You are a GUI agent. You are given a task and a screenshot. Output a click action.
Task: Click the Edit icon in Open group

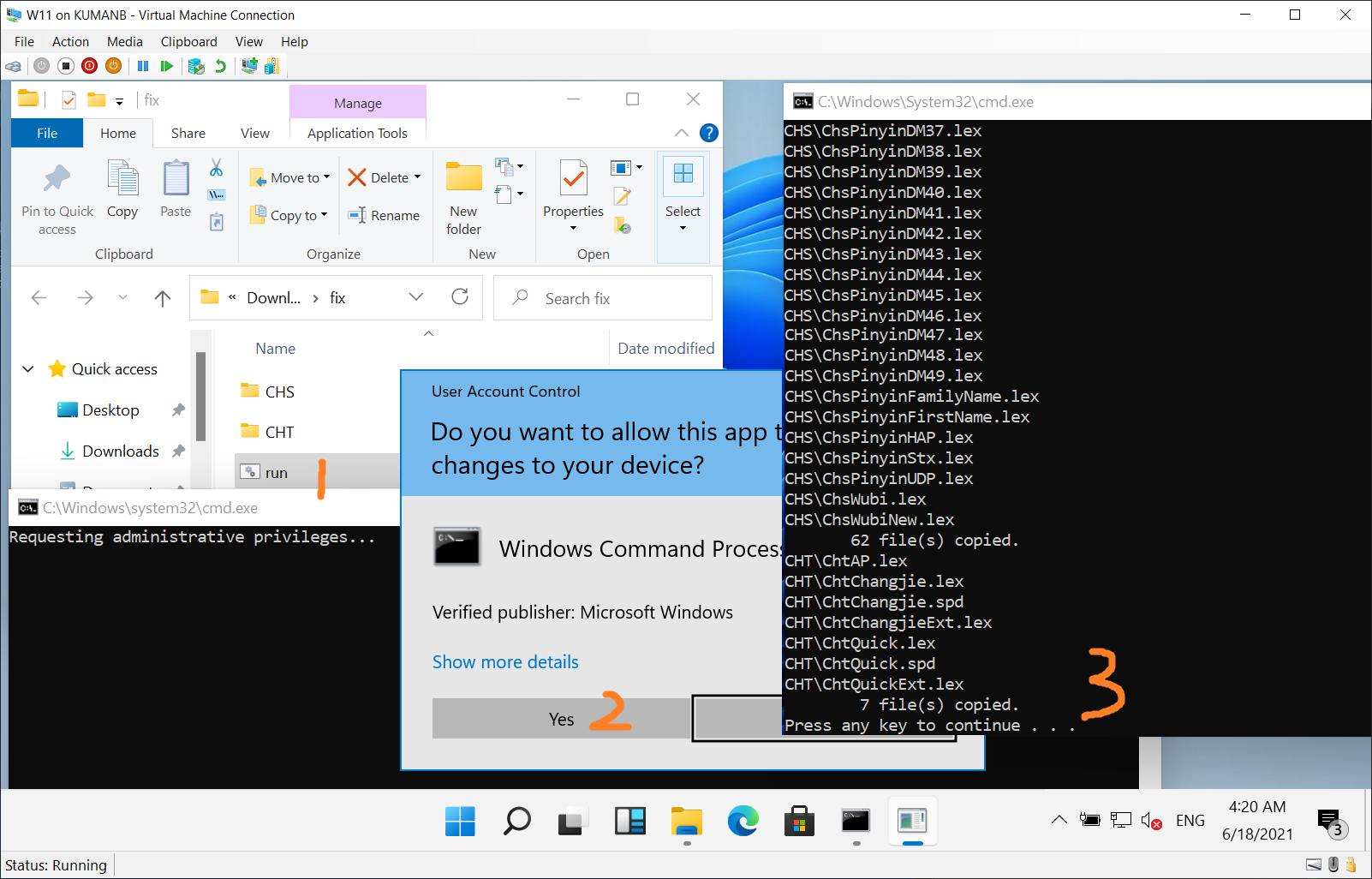(x=623, y=196)
